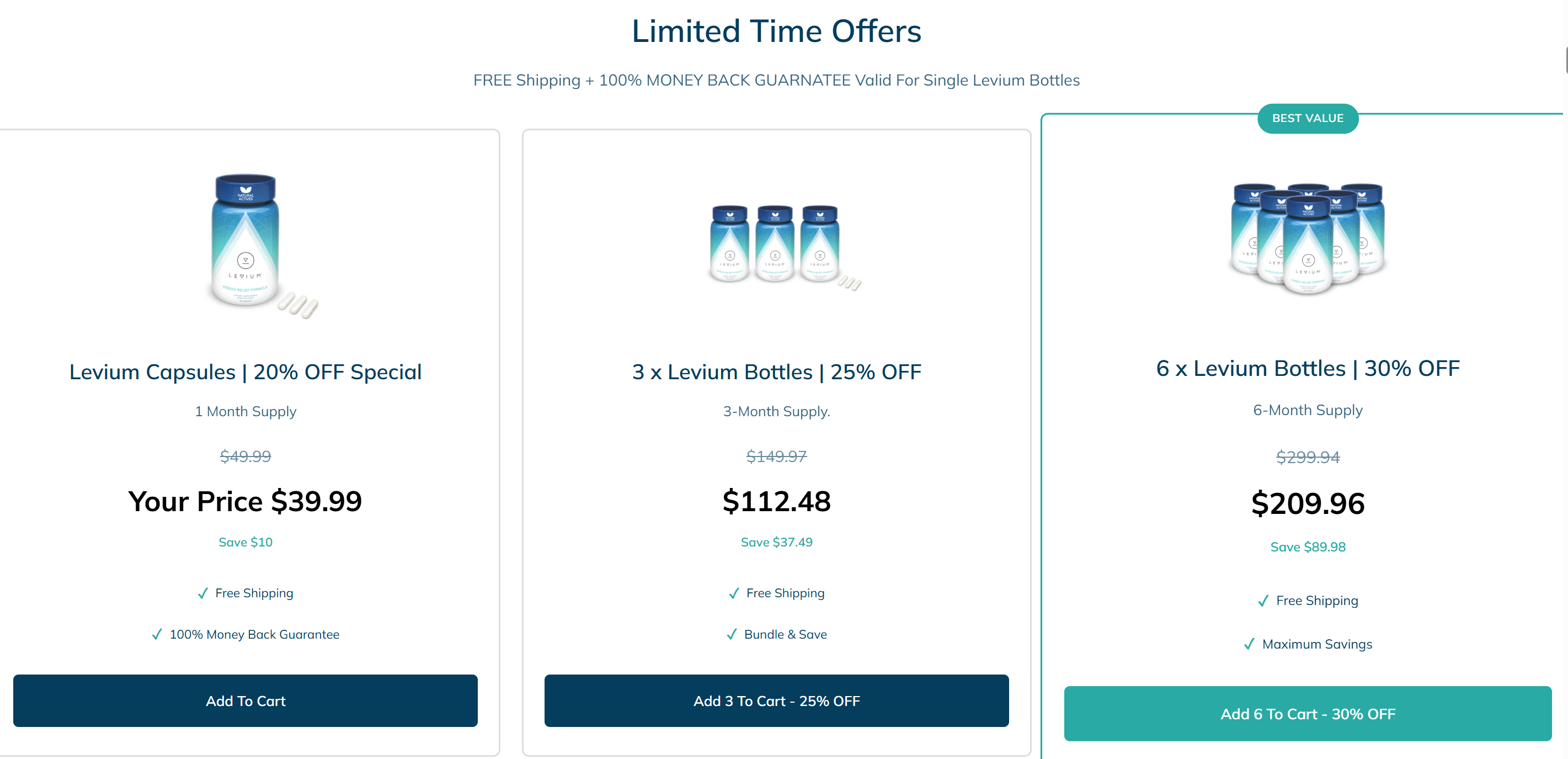Click Free Shipping checkmark in 1 Month card
The width and height of the screenshot is (1568, 759).
pyautogui.click(x=202, y=593)
